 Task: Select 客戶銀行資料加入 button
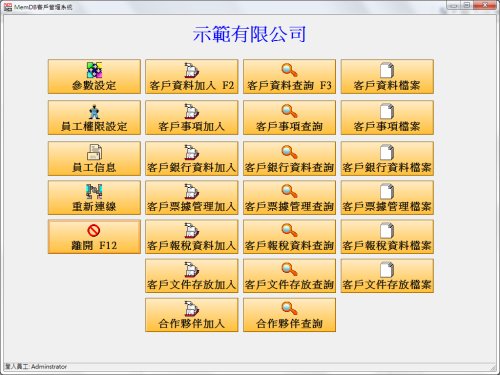tap(192, 158)
